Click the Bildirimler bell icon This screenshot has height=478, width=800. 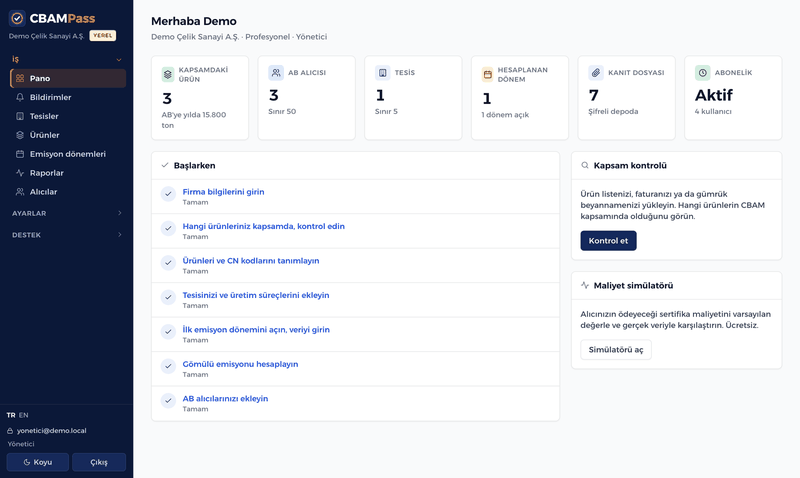click(x=20, y=97)
